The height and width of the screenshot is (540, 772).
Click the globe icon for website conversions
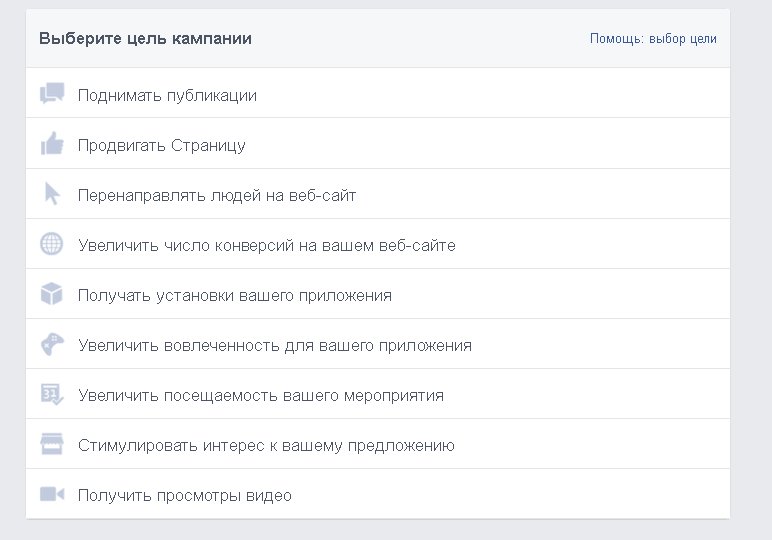[52, 244]
